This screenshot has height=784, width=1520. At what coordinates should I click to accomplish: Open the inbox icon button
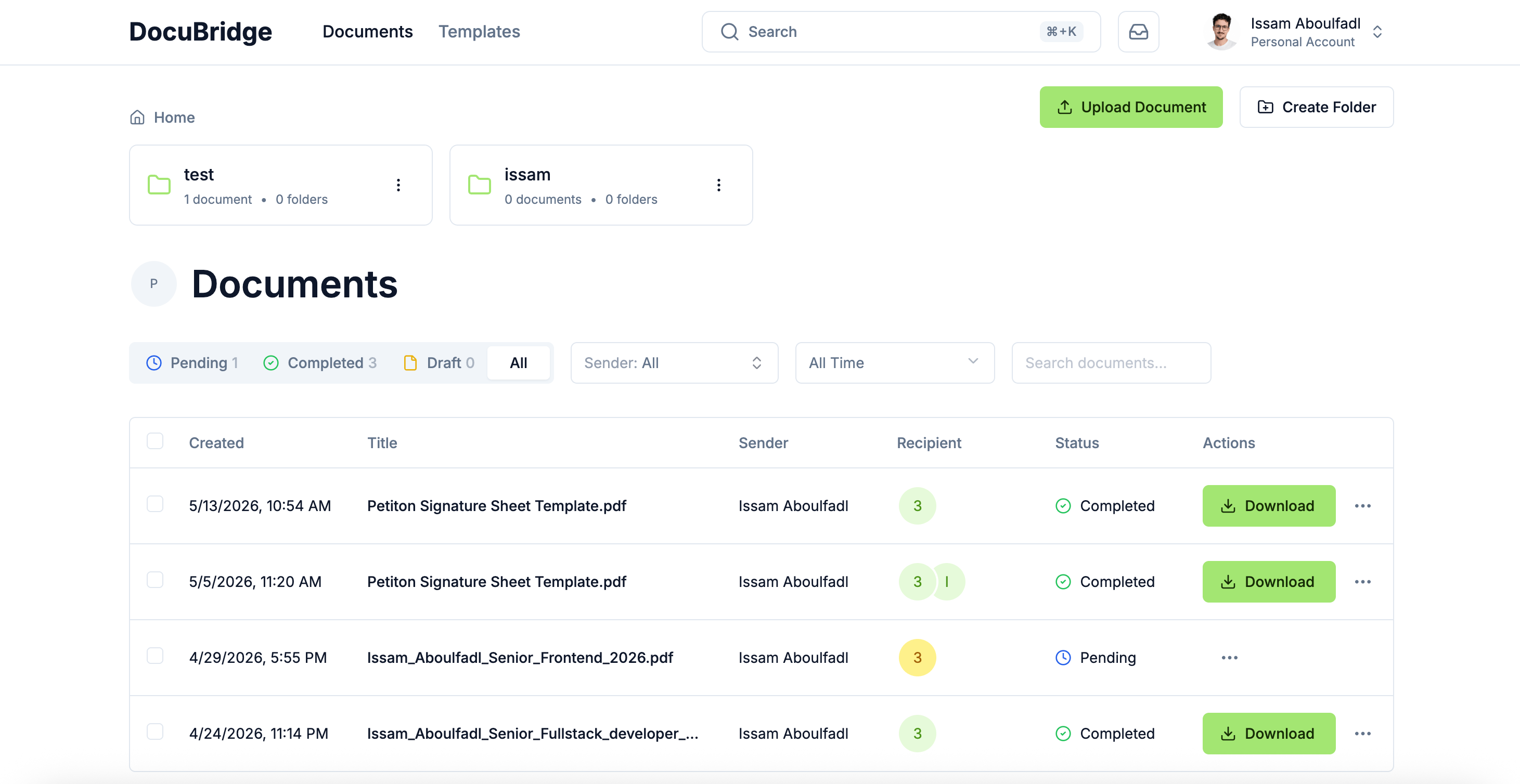pyautogui.click(x=1138, y=32)
